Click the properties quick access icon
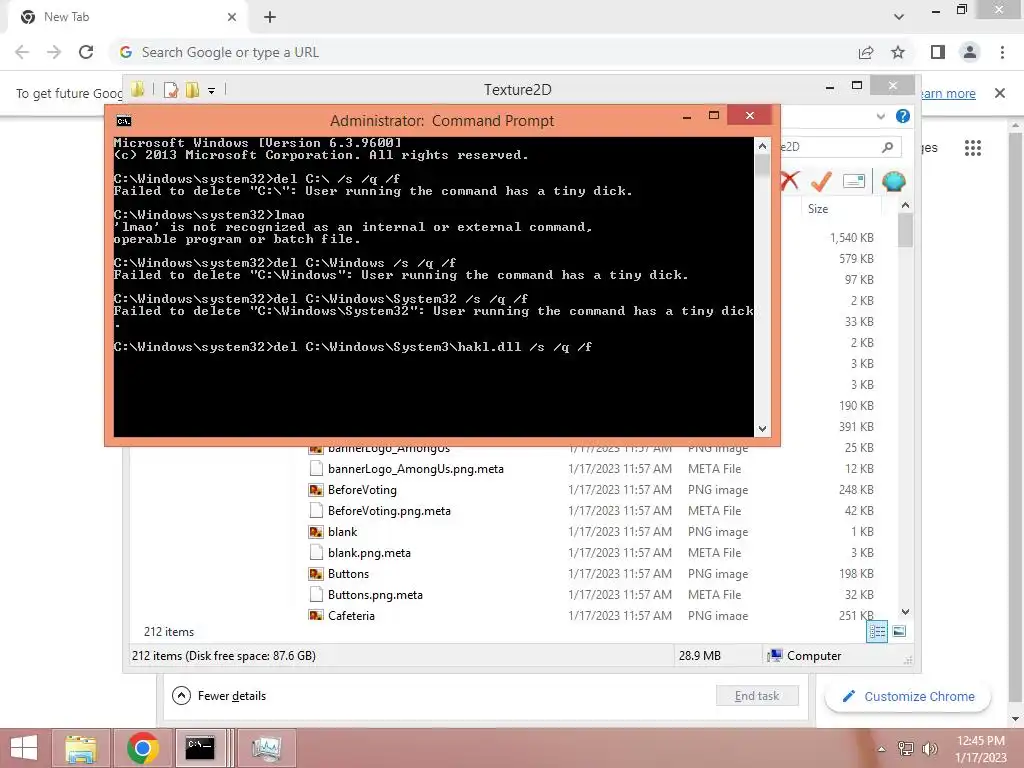This screenshot has width=1024, height=768. [x=171, y=90]
